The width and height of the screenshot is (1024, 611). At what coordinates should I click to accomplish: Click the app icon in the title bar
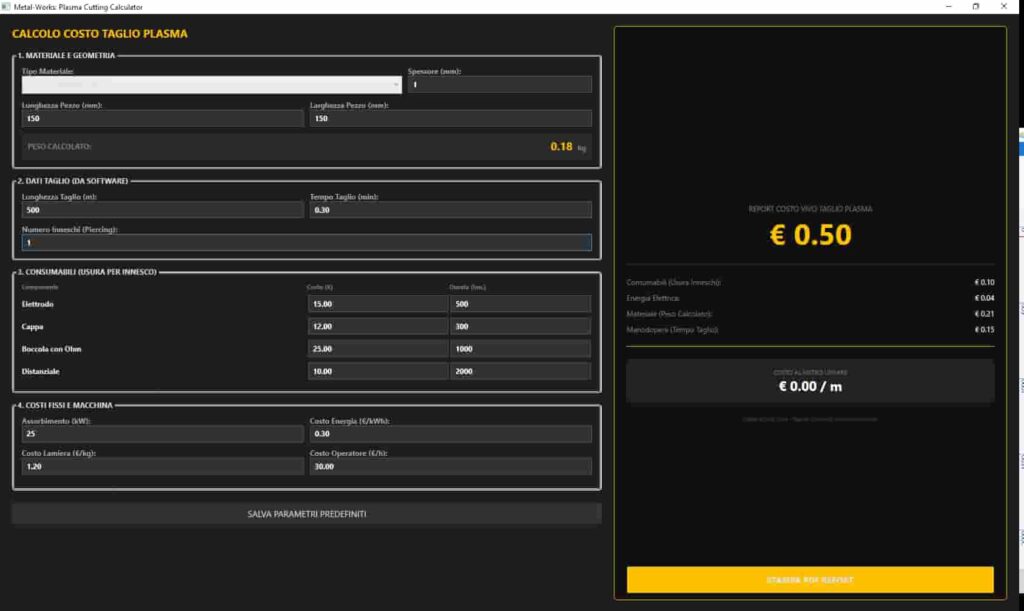[7, 7]
